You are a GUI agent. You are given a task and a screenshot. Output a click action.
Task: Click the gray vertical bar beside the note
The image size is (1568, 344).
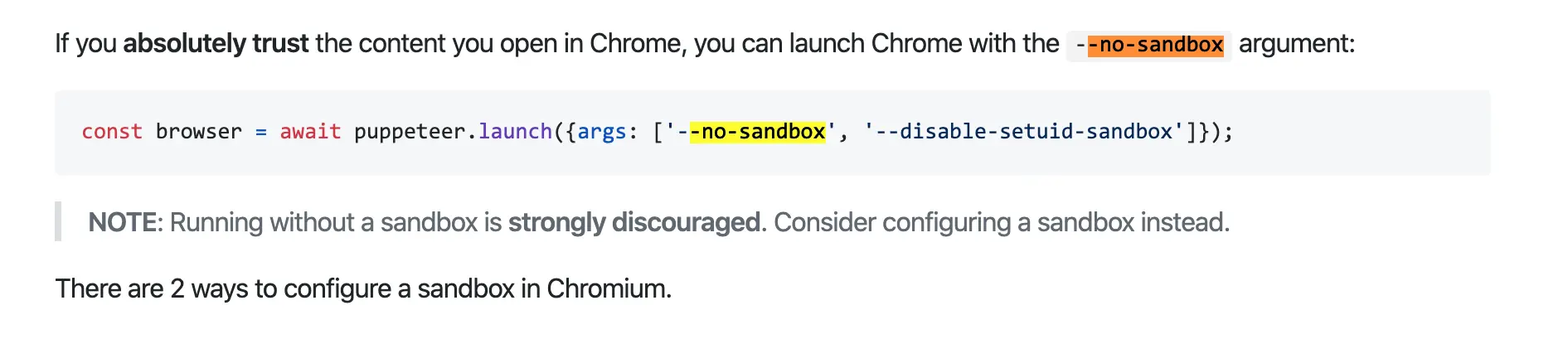(58, 221)
